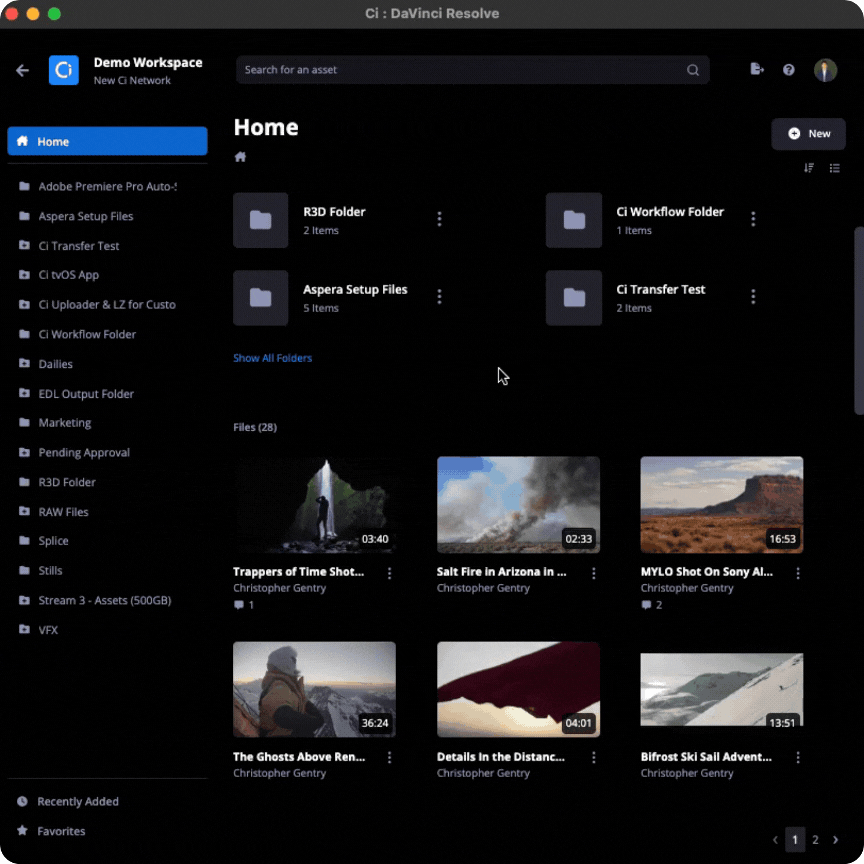Open R3D Folder in the sidebar
864x864 pixels.
tap(57, 482)
